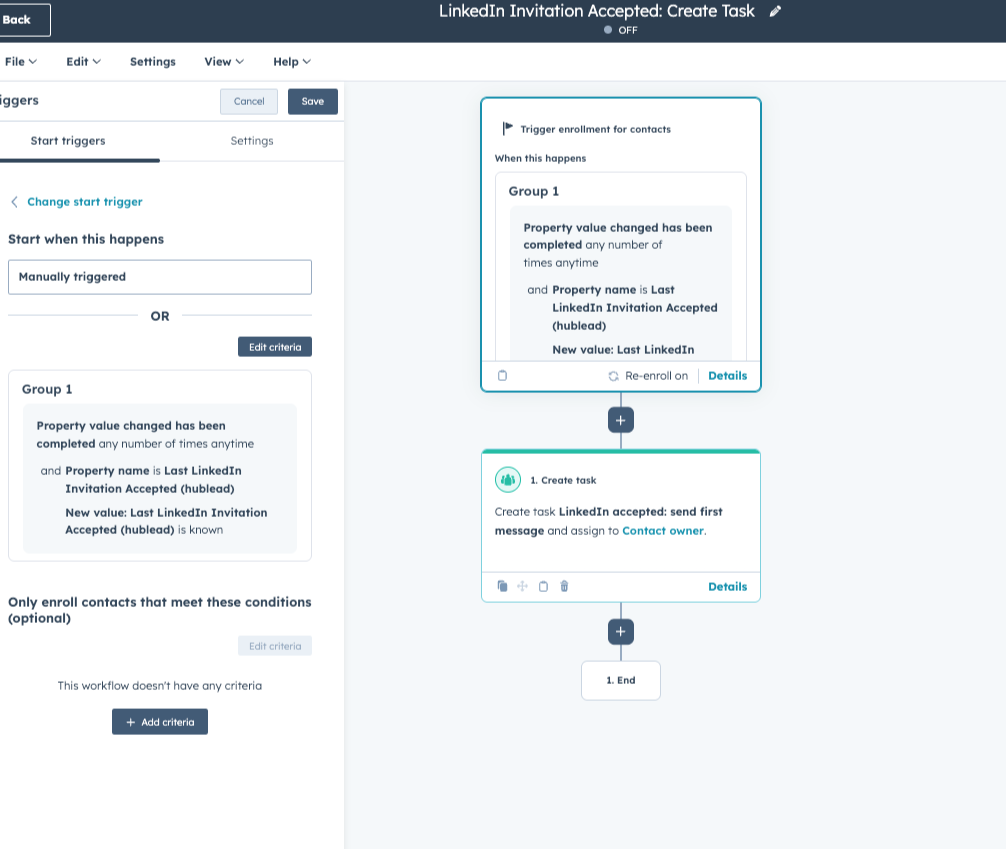Click the Add criteria button
Viewport: 1006px width, 849px height.
(160, 722)
